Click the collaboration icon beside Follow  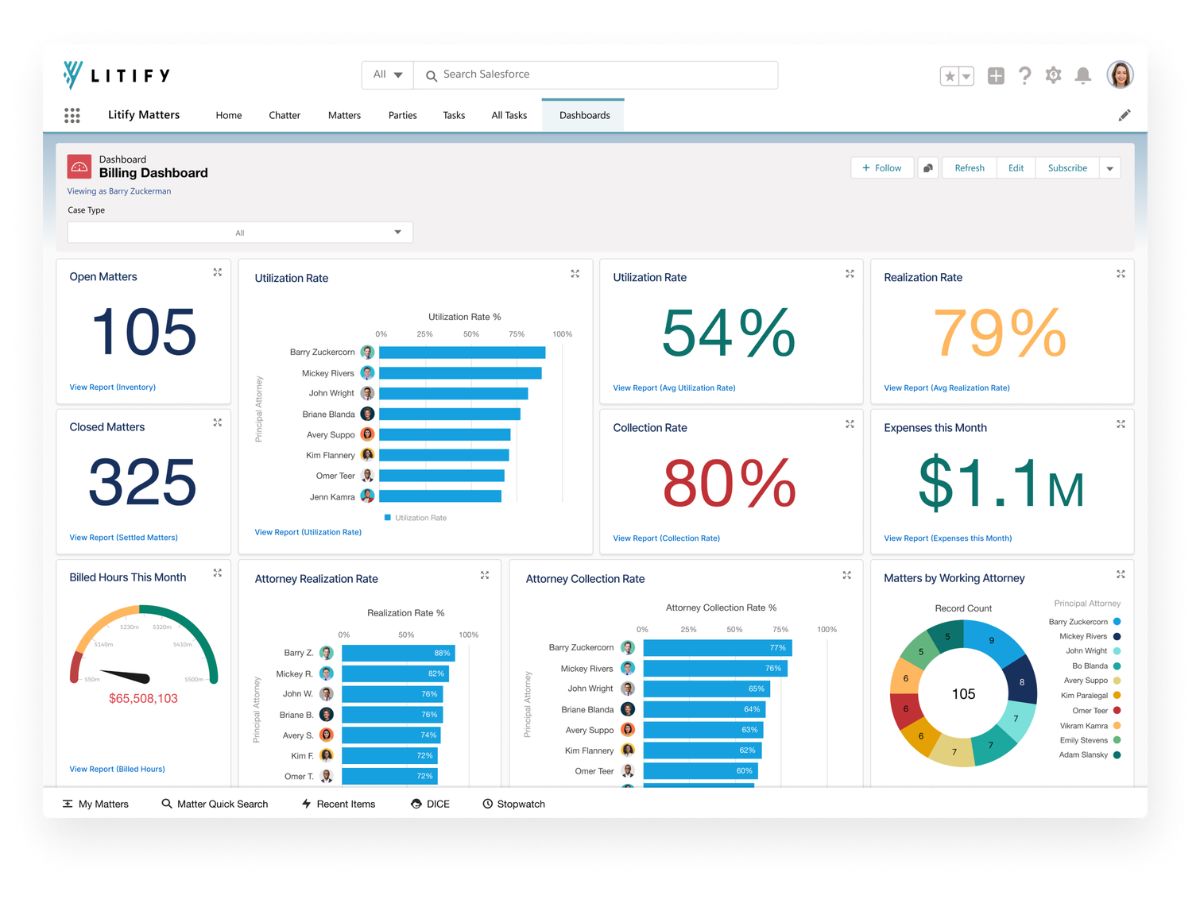928,168
